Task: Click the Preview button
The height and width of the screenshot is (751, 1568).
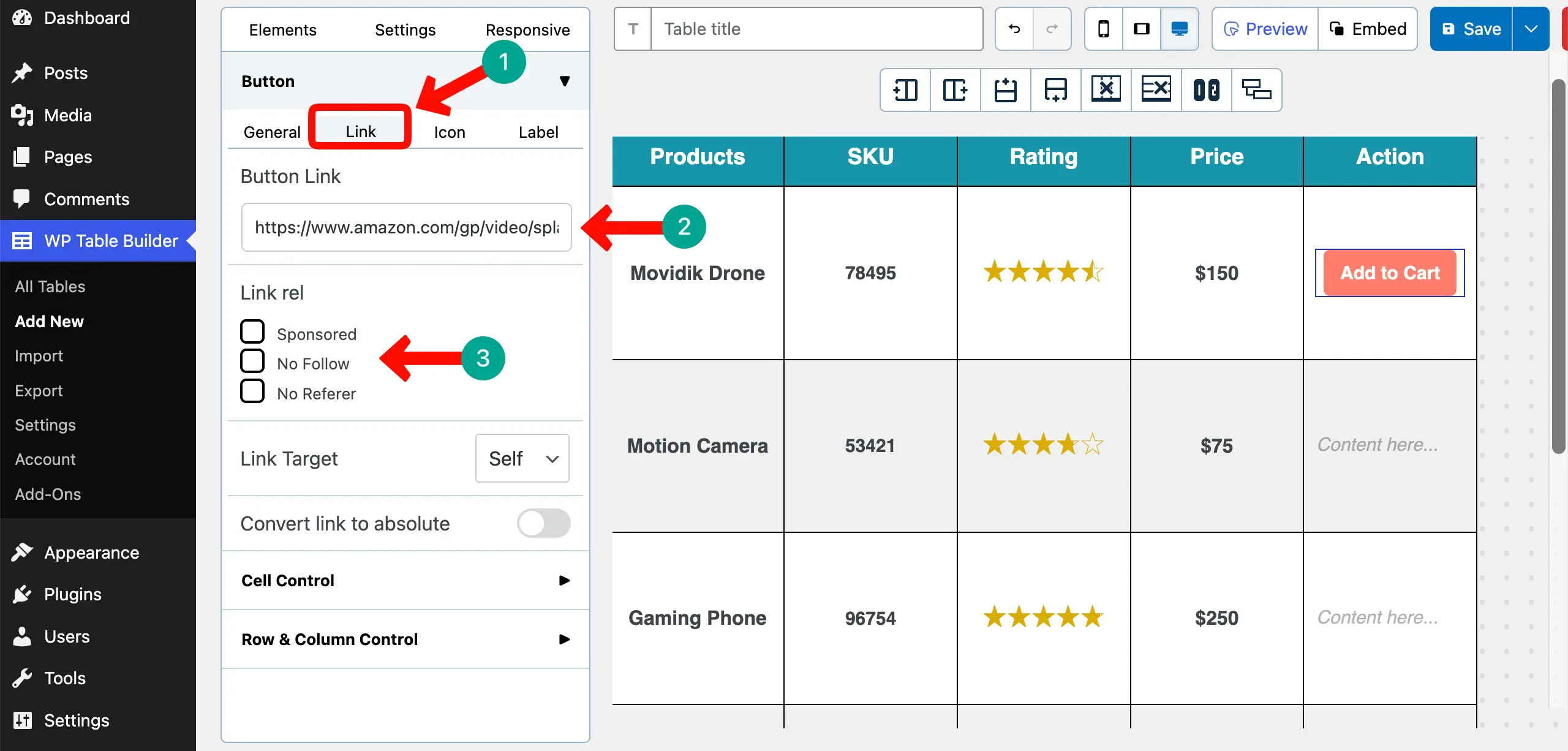Action: pyautogui.click(x=1264, y=28)
